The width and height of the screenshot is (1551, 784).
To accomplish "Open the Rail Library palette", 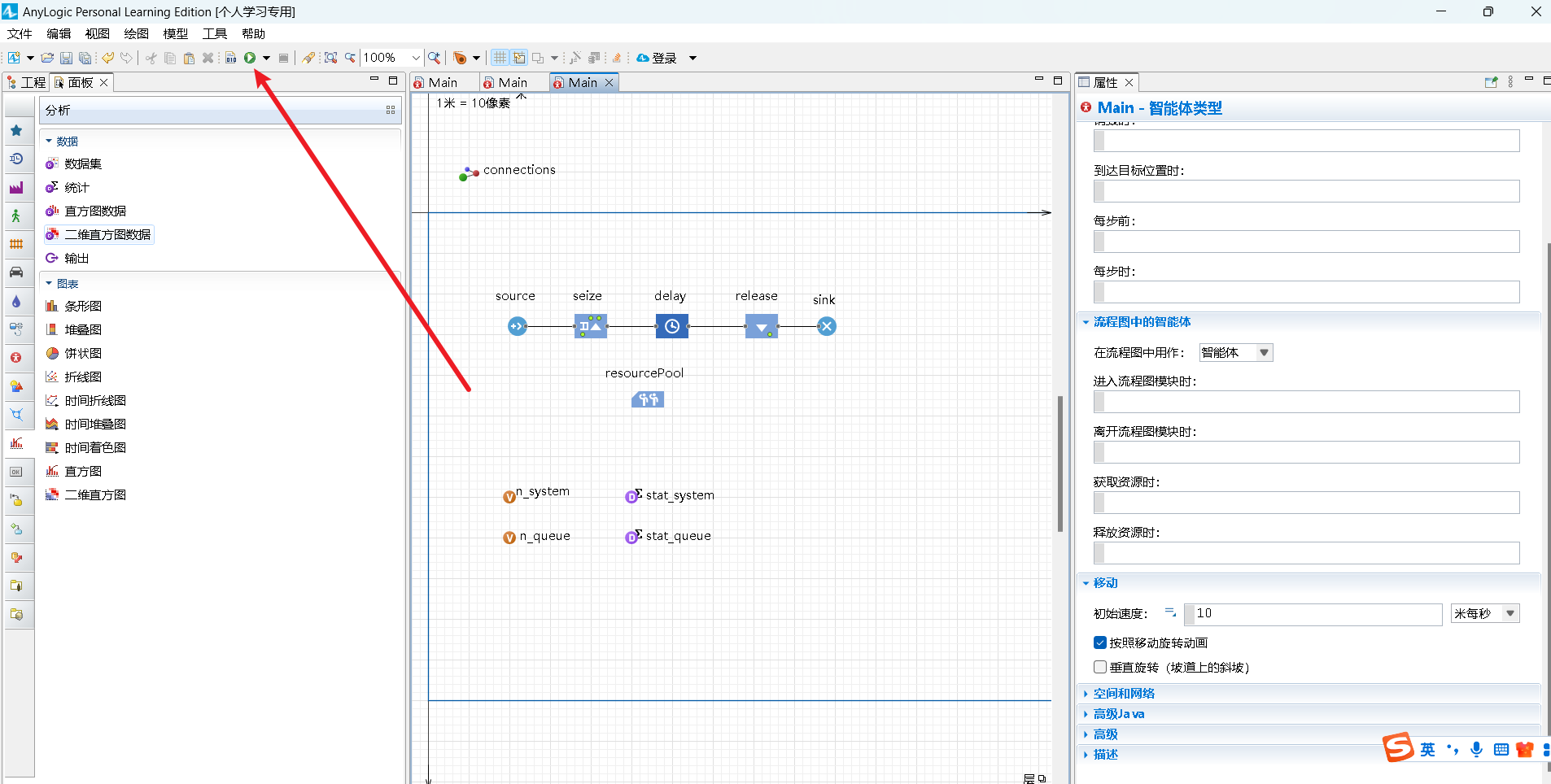I will coord(16,244).
